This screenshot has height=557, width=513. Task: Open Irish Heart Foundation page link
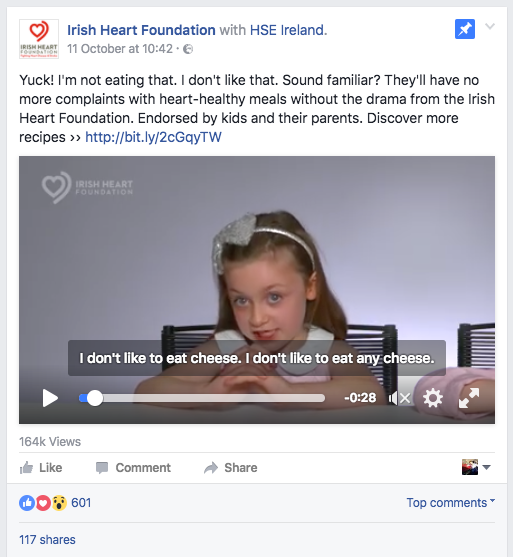pyautogui.click(x=141, y=30)
